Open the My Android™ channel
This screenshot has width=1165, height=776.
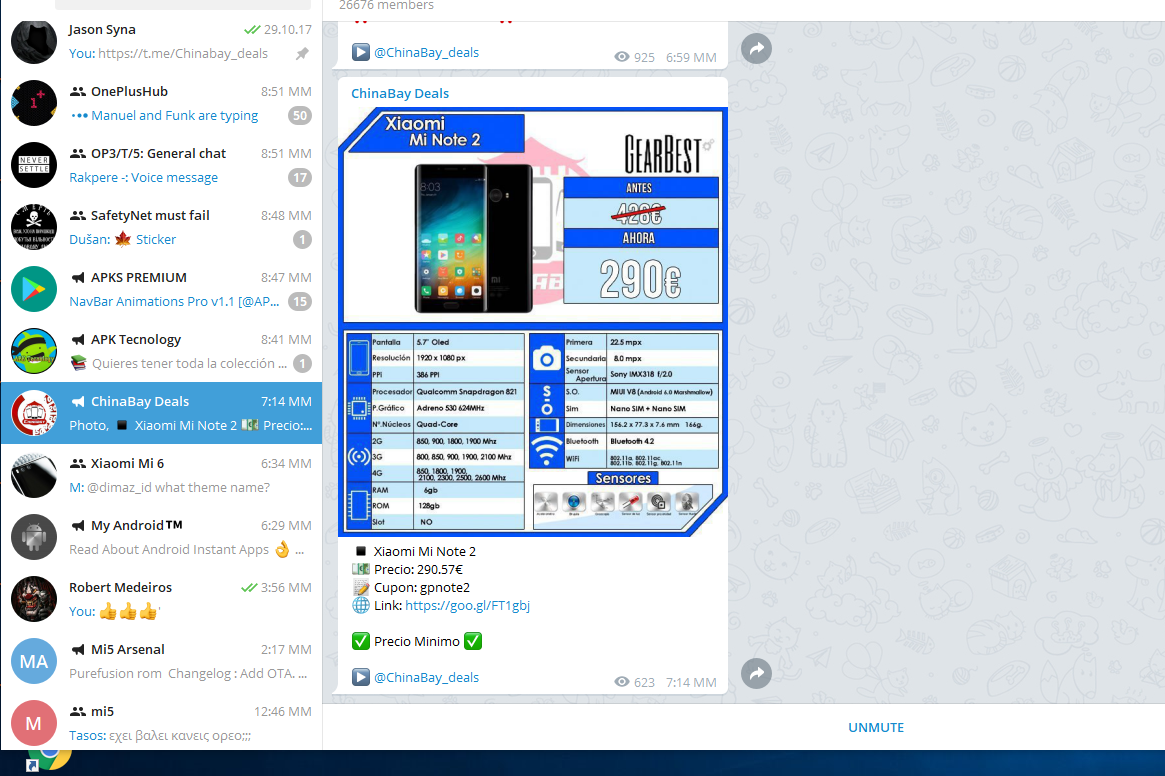(x=161, y=537)
